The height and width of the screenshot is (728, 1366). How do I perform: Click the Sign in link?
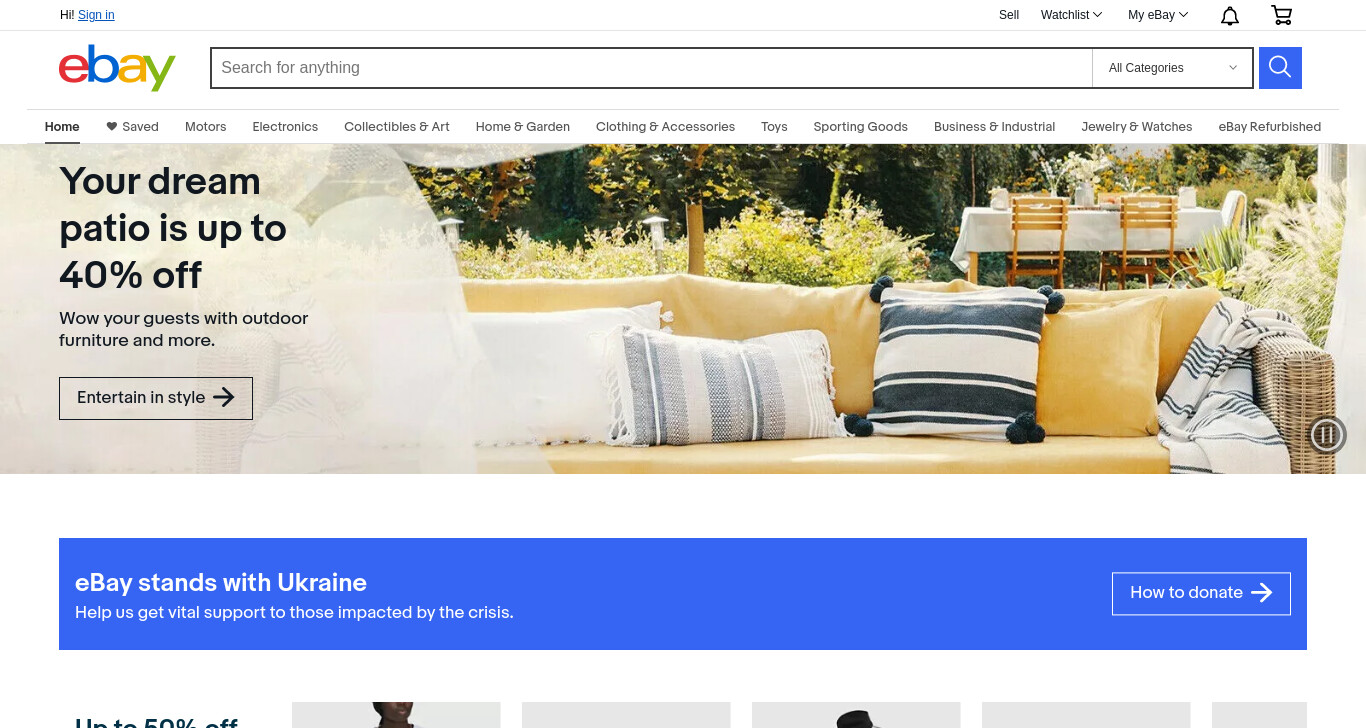point(96,15)
